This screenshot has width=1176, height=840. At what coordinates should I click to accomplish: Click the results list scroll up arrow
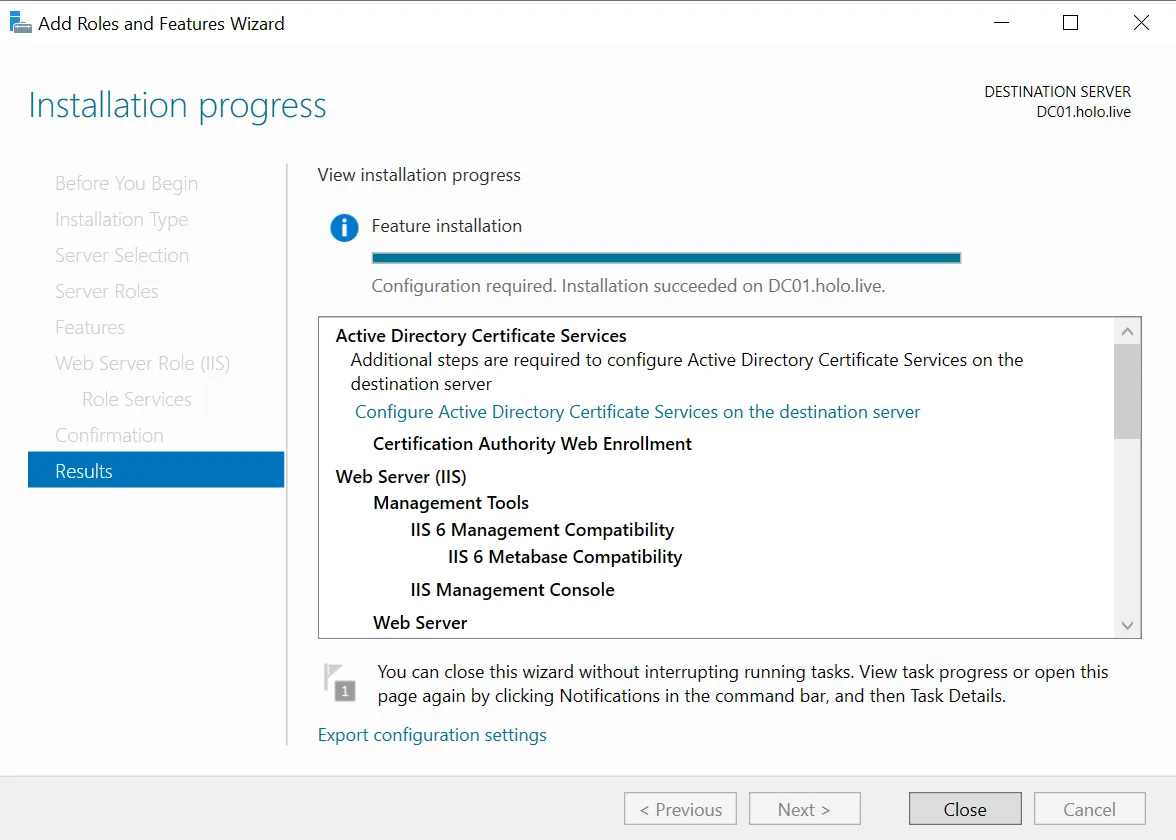point(1127,331)
